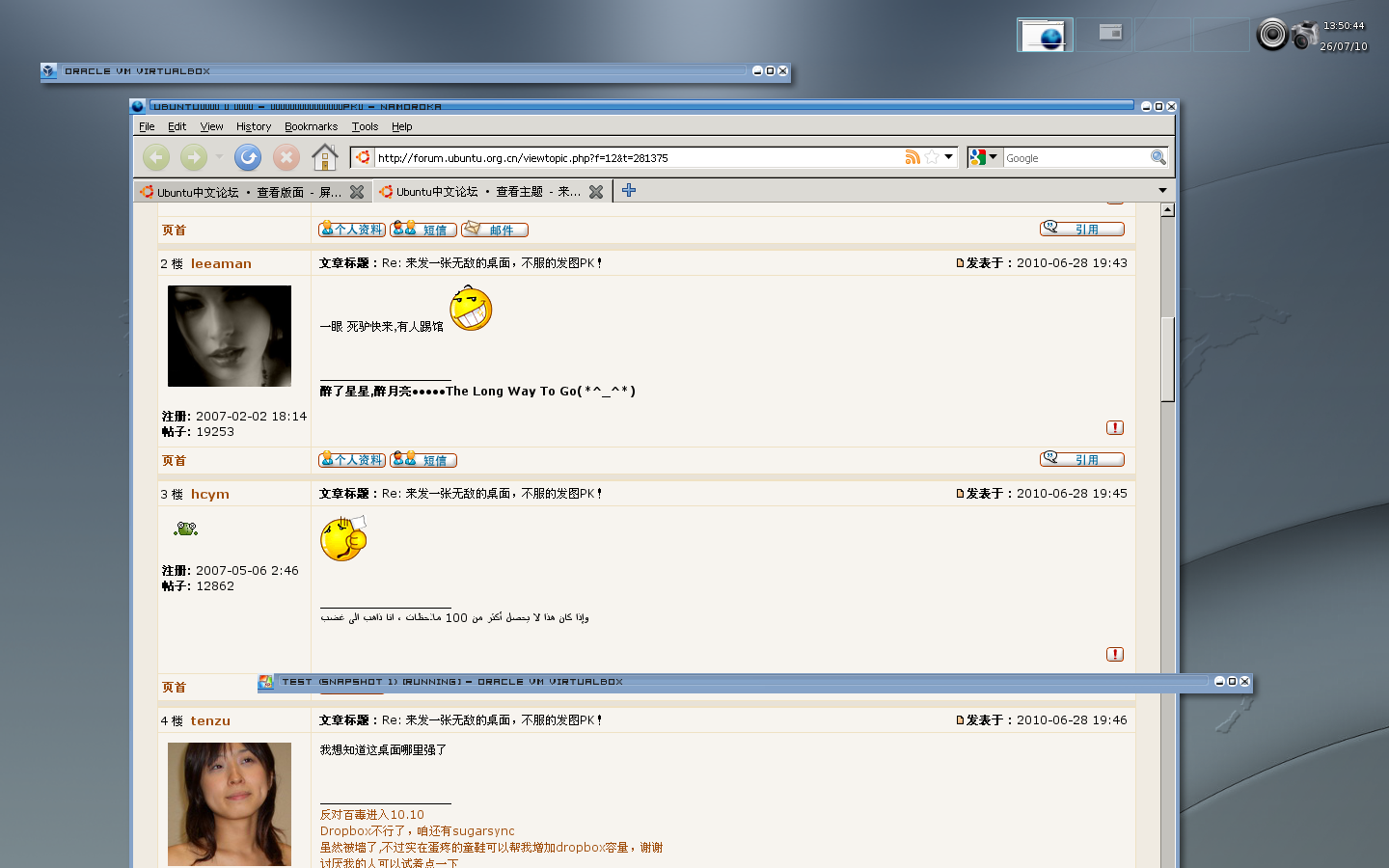Reload the page with the blue refresh icon
This screenshot has height=868, width=1389.
coord(248,157)
